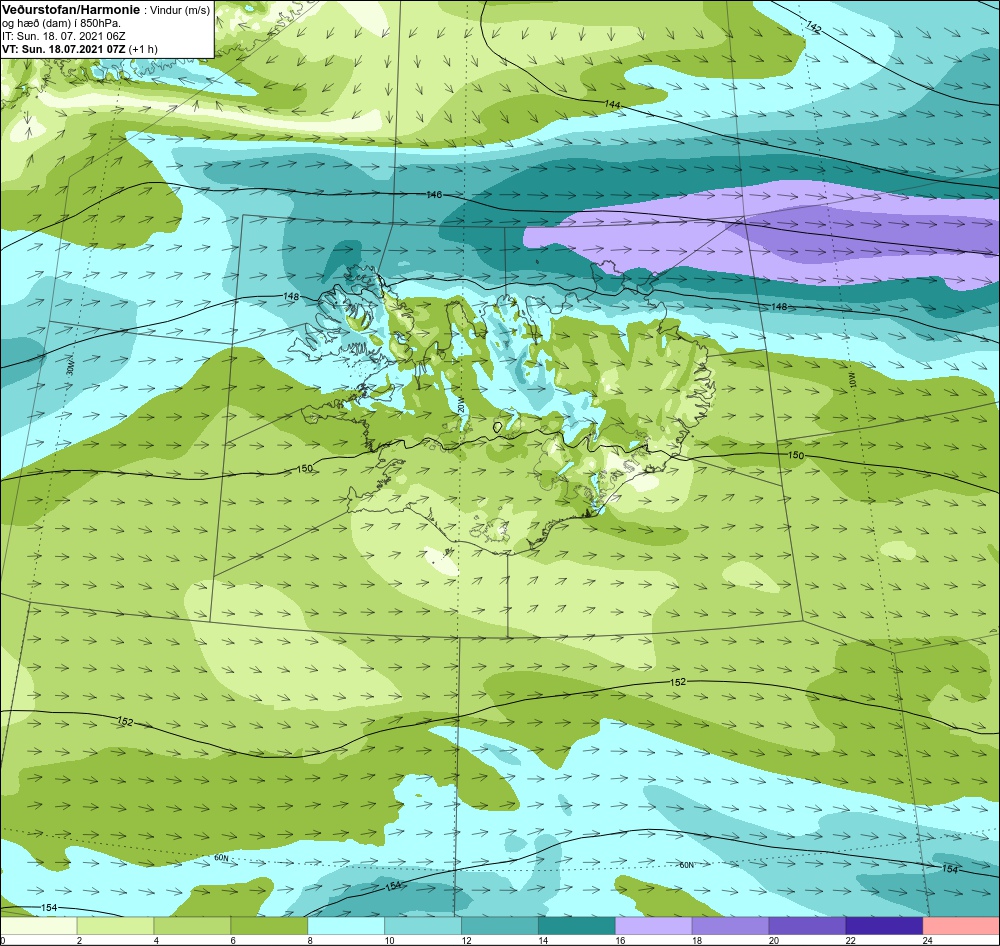The height and width of the screenshot is (946, 1000).
Task: Select the violet 20–22 legend swatch
Action: [807, 925]
